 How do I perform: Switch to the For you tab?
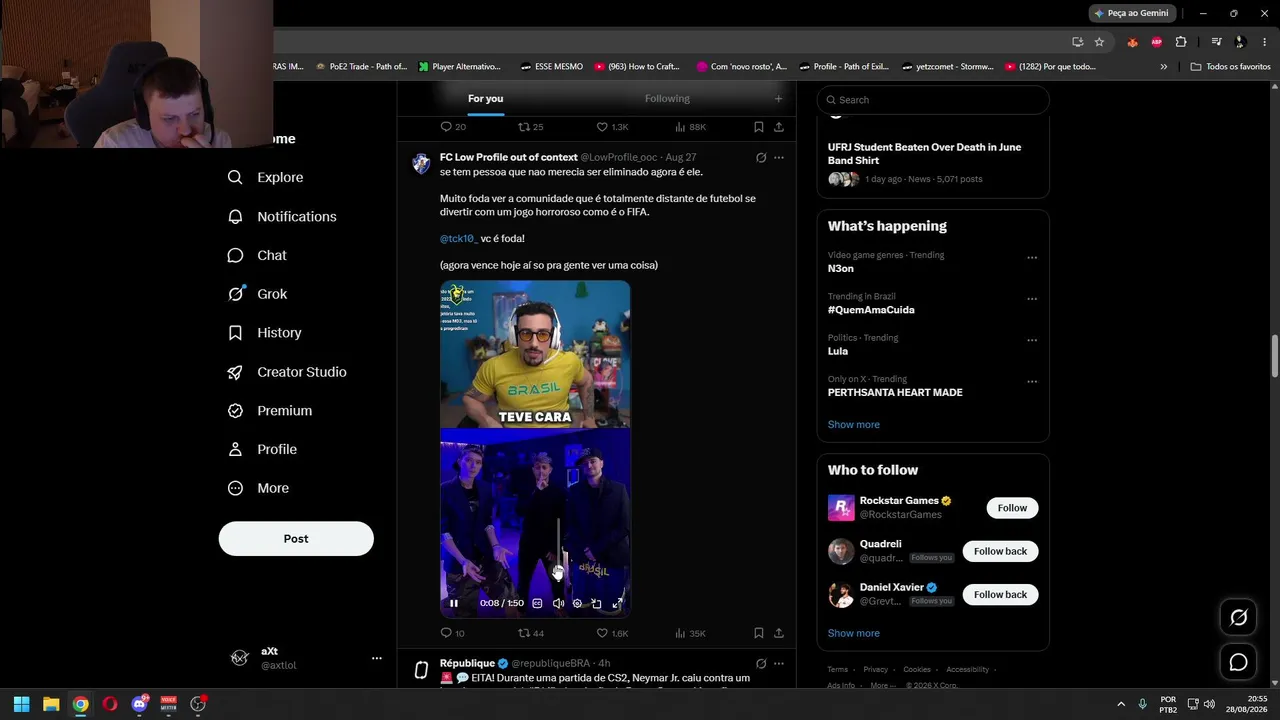pos(486,99)
